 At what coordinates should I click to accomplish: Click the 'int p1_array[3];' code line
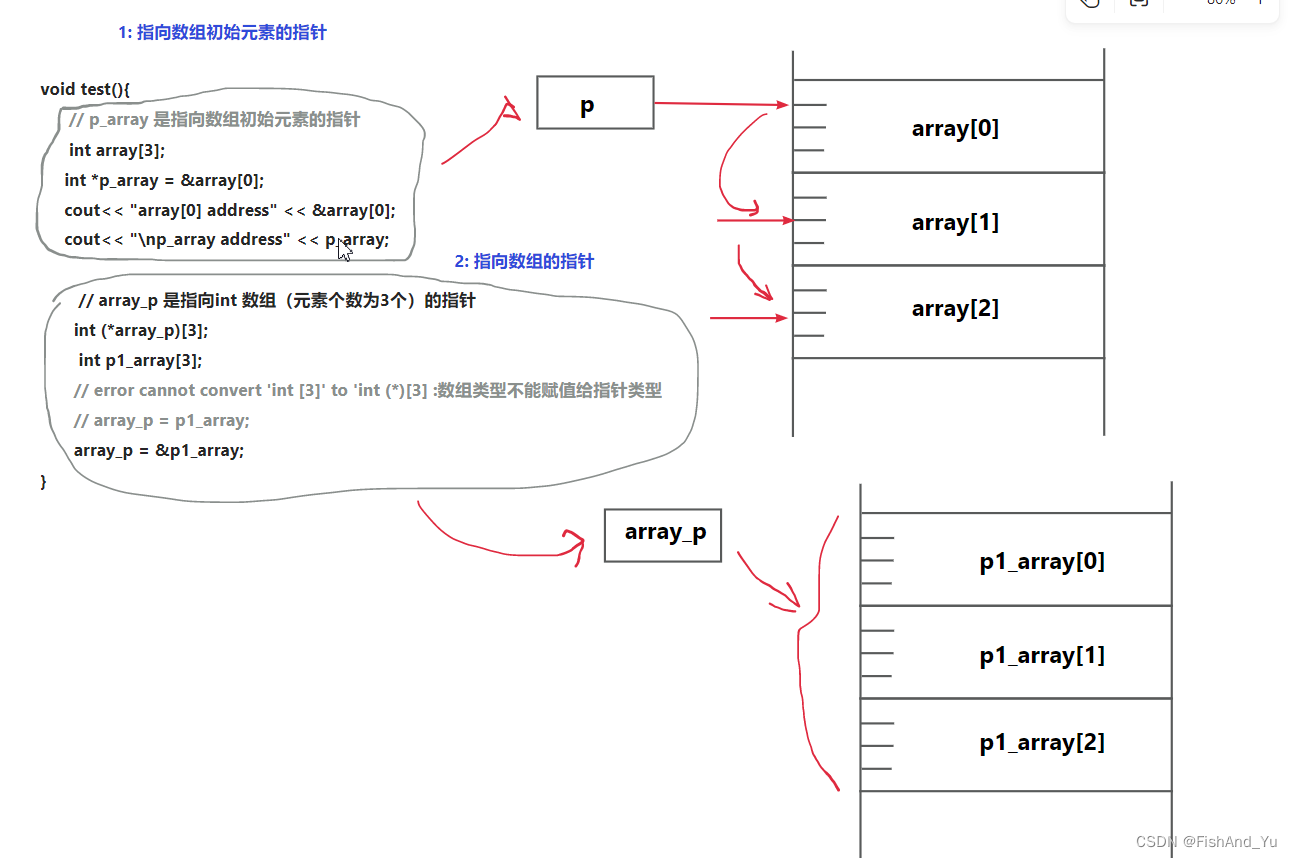click(140, 360)
